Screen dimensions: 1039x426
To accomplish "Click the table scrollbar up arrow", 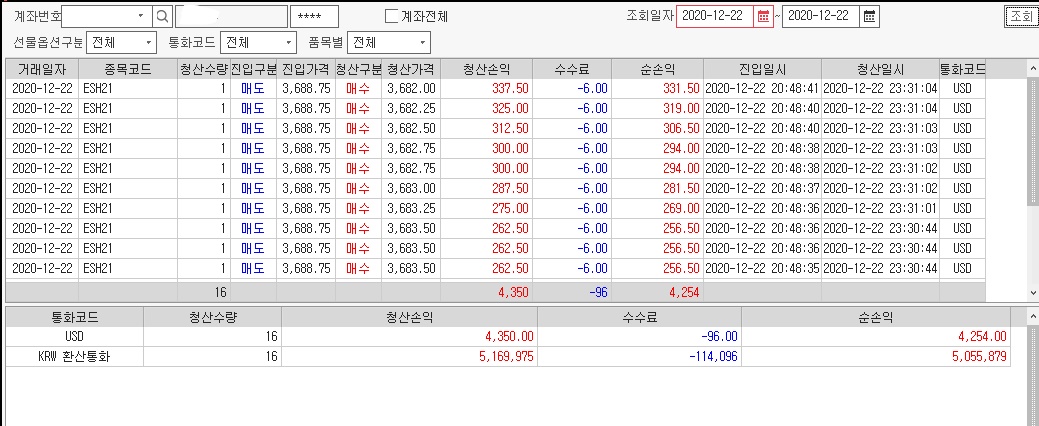I will click(1033, 68).
